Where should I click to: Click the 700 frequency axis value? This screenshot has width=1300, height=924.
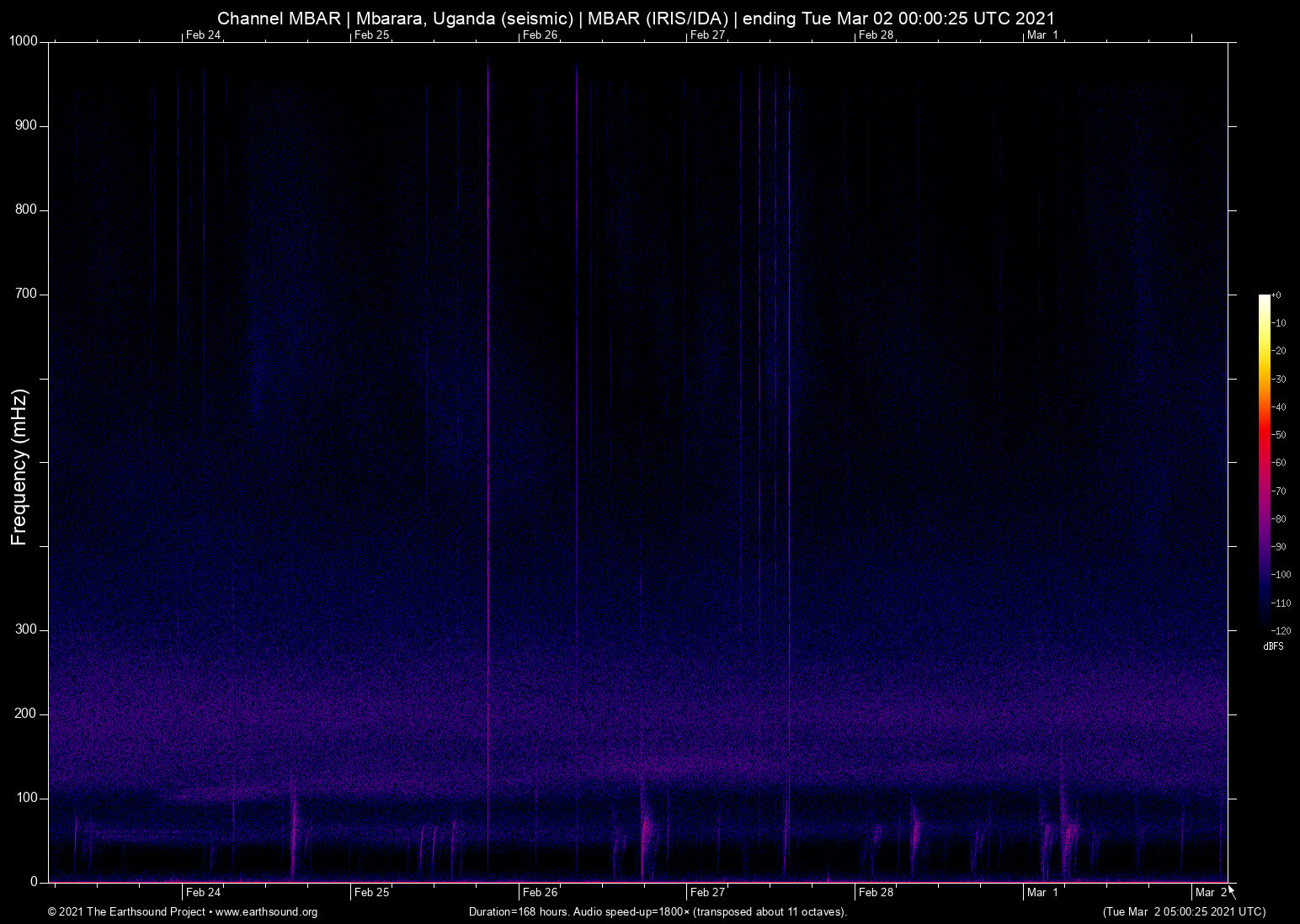pyautogui.click(x=26, y=294)
